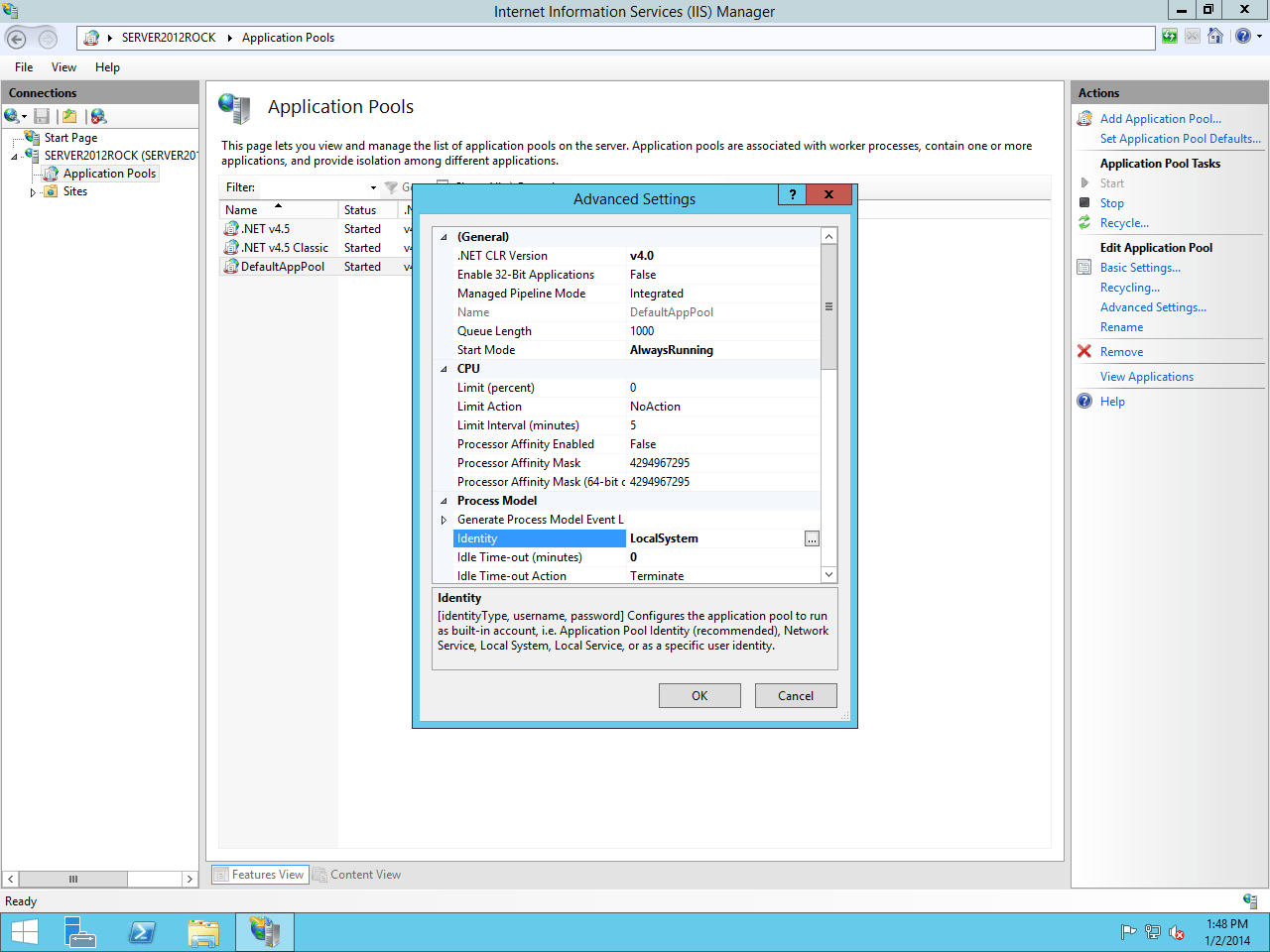Collapse the Process Model category

pyautogui.click(x=444, y=501)
